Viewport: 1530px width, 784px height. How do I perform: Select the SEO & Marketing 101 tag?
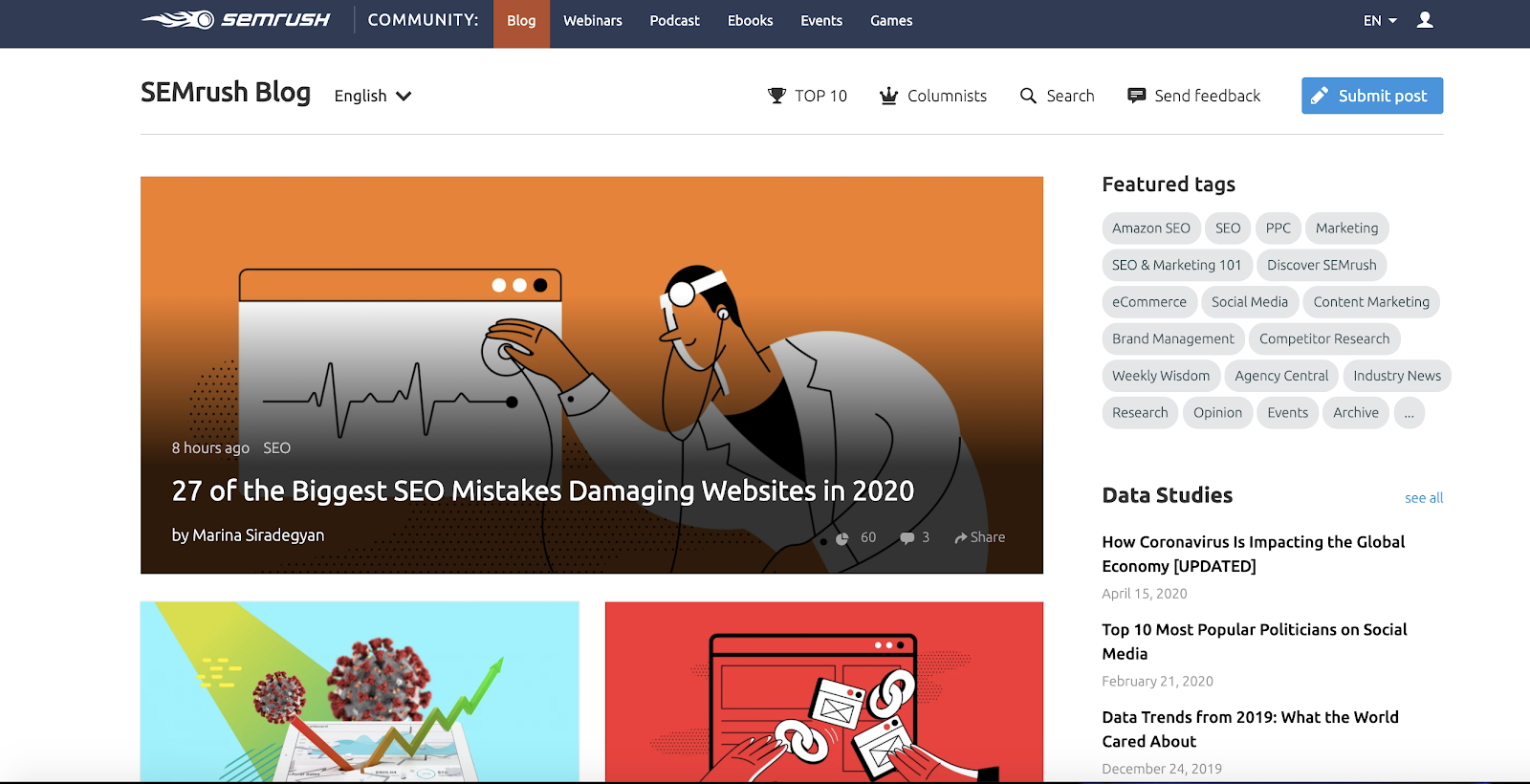click(1177, 265)
